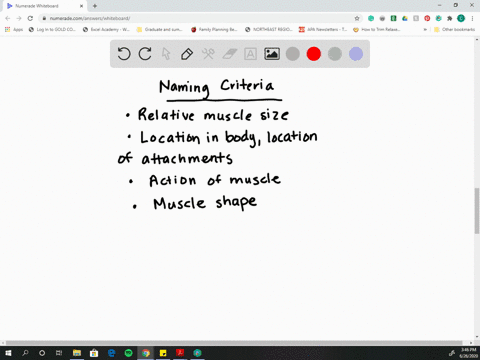Open the crossed tools settings icon
The height and width of the screenshot is (360, 480).
click(x=208, y=54)
